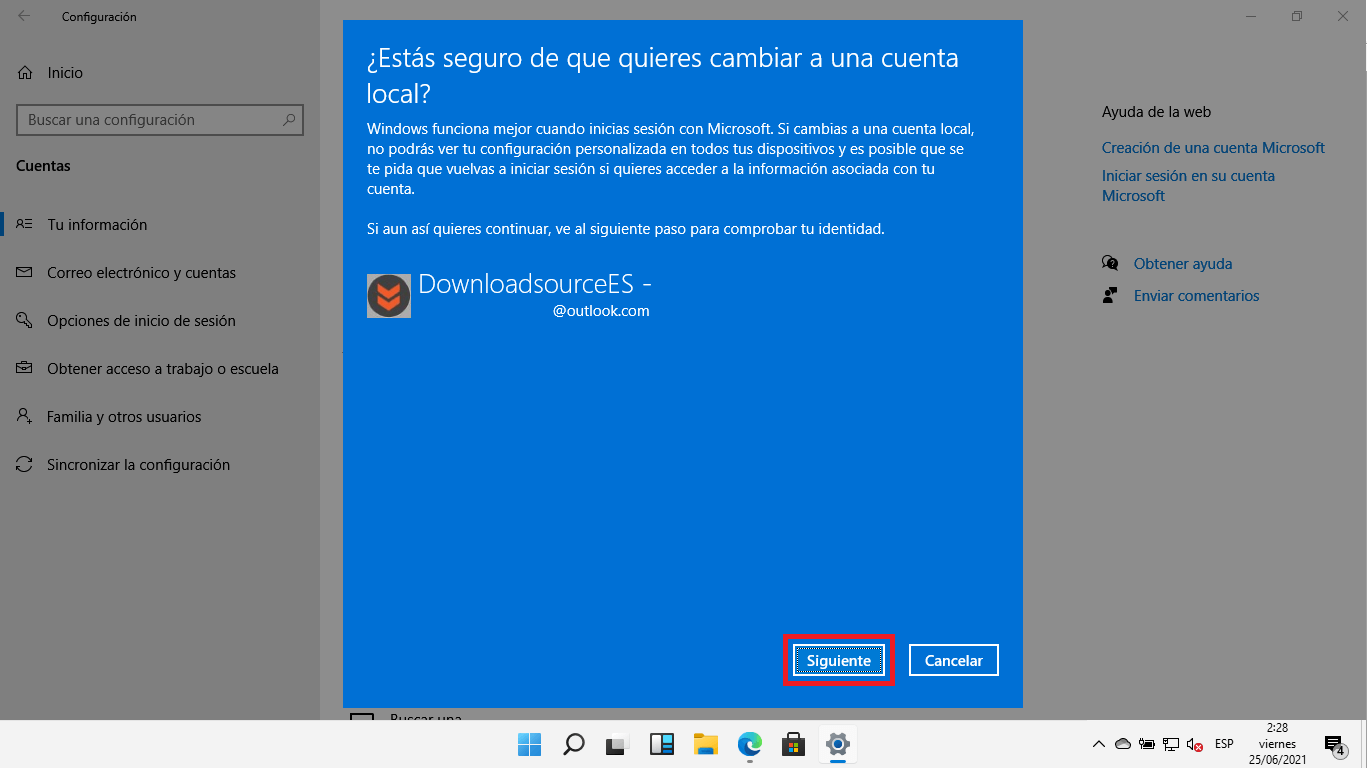Open Correo electrónico y cuentas
The height and width of the screenshot is (768, 1367).
(x=161, y=273)
